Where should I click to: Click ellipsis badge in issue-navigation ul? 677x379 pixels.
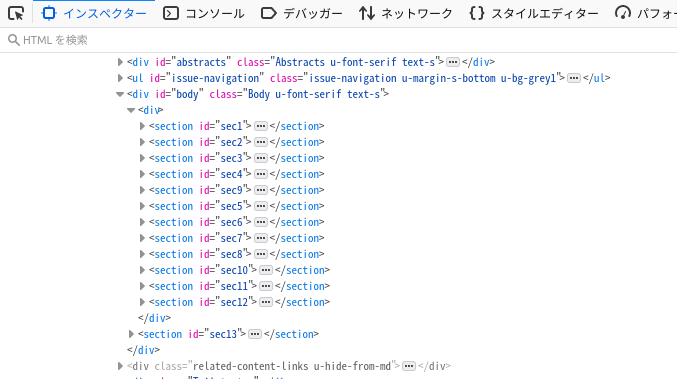[574, 78]
